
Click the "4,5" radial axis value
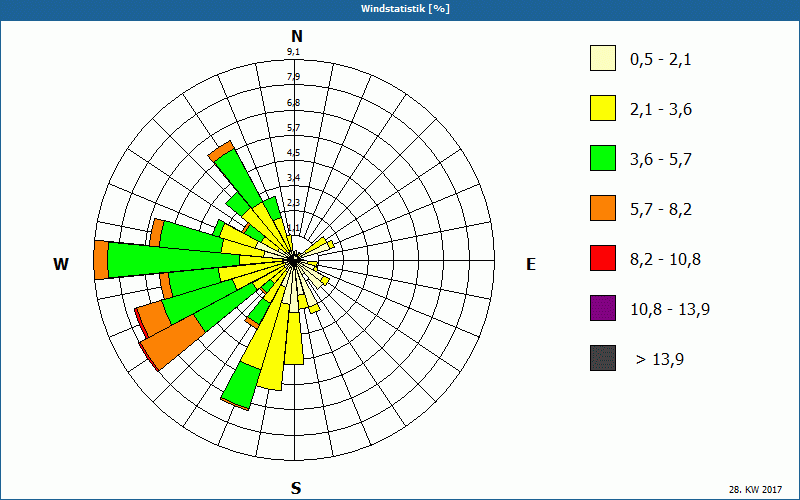pyautogui.click(x=293, y=153)
